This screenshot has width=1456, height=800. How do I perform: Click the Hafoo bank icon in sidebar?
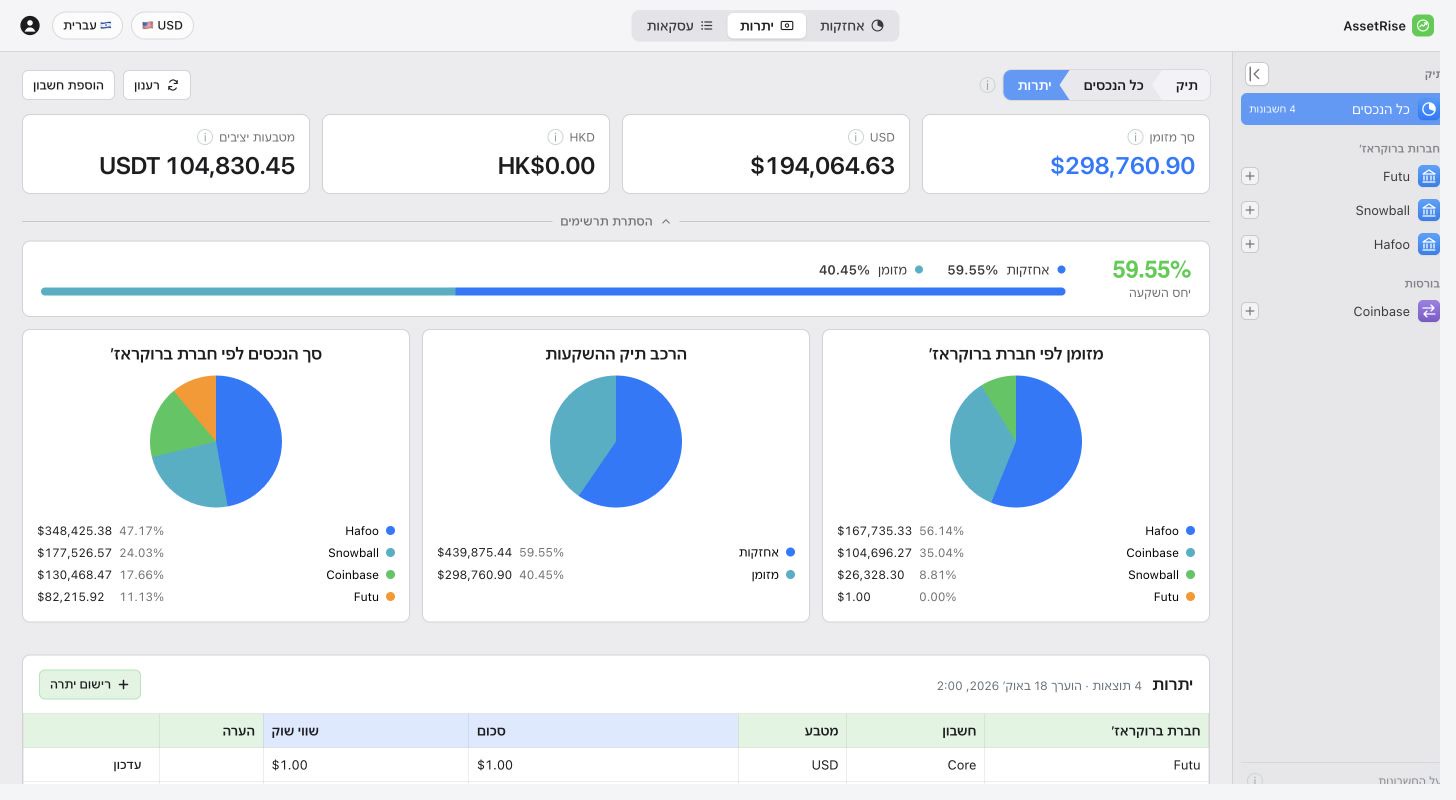(x=1429, y=245)
